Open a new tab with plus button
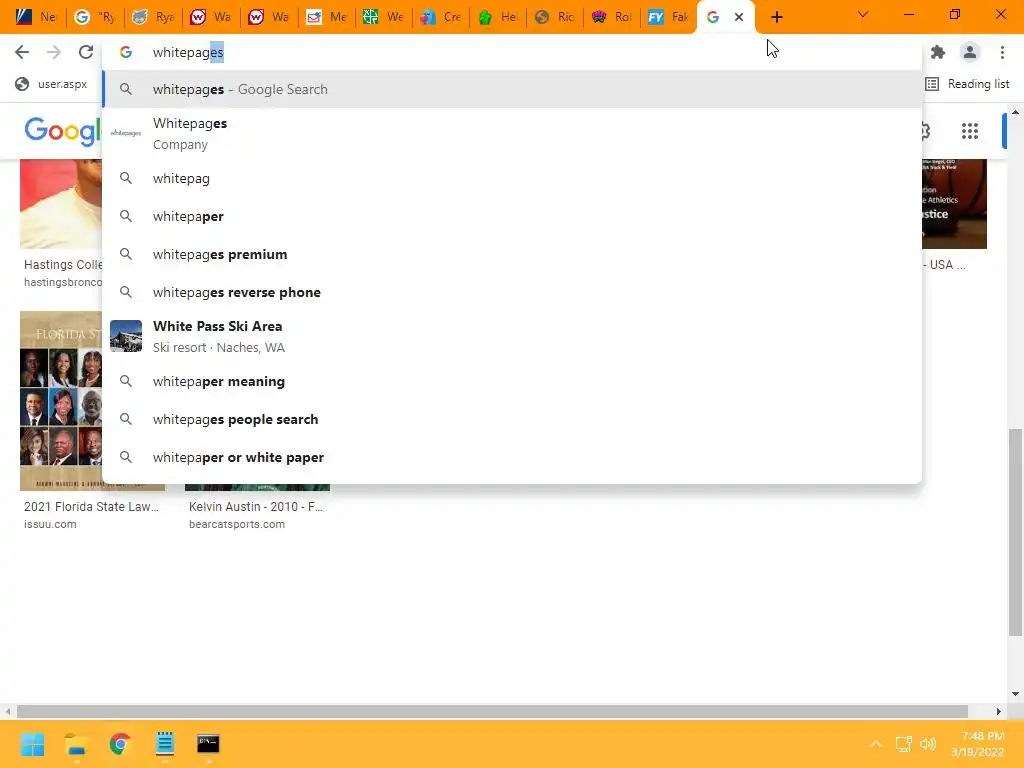This screenshot has height=768, width=1024. point(776,17)
